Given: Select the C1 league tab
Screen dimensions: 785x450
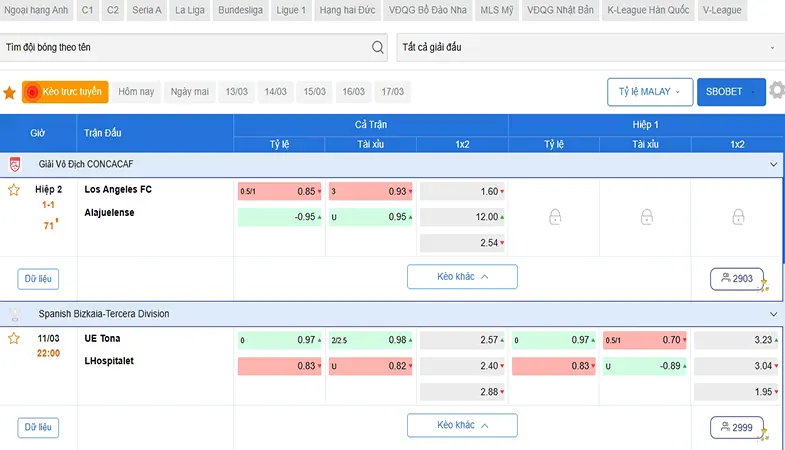Looking at the screenshot, I should point(87,10).
